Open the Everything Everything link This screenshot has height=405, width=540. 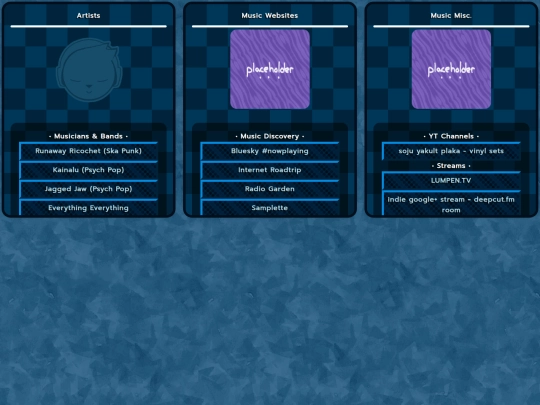coord(89,208)
